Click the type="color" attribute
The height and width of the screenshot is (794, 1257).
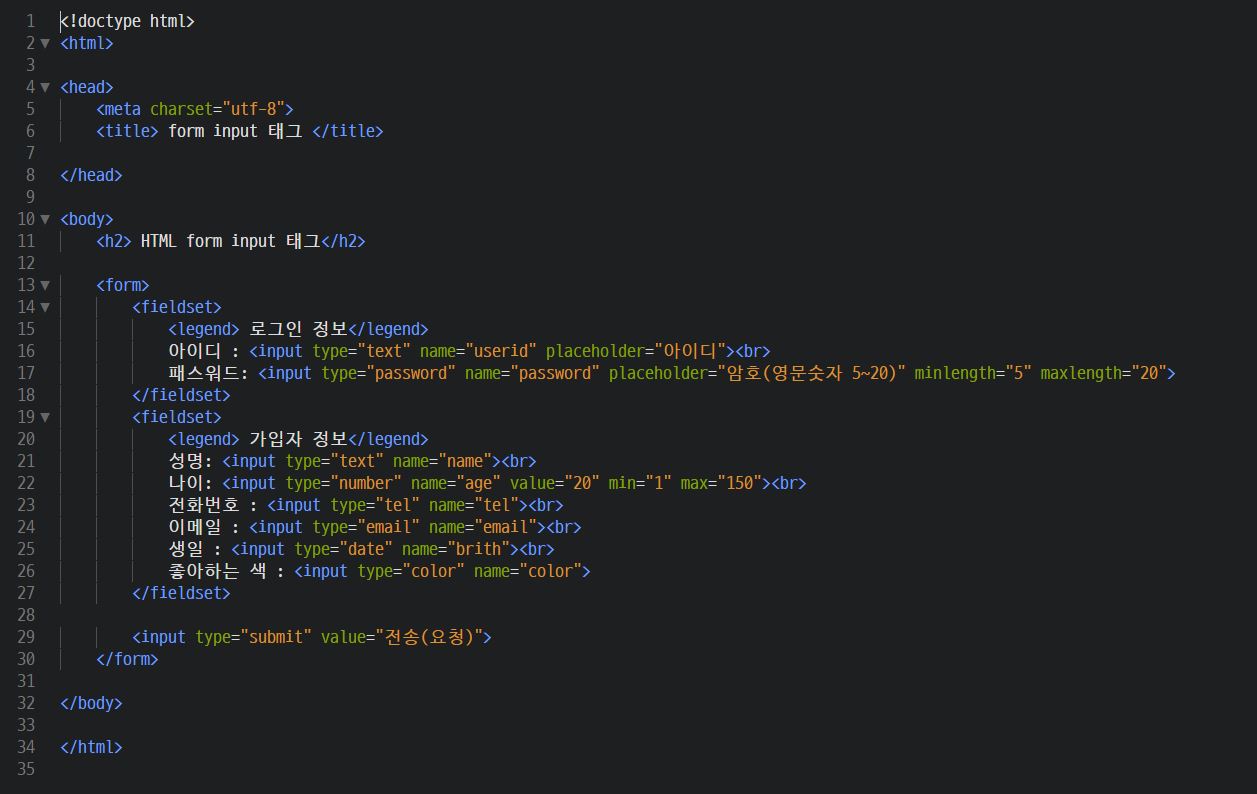click(x=411, y=571)
